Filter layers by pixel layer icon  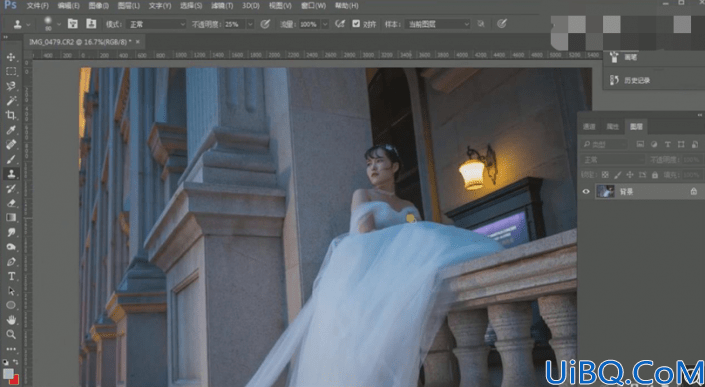point(640,144)
